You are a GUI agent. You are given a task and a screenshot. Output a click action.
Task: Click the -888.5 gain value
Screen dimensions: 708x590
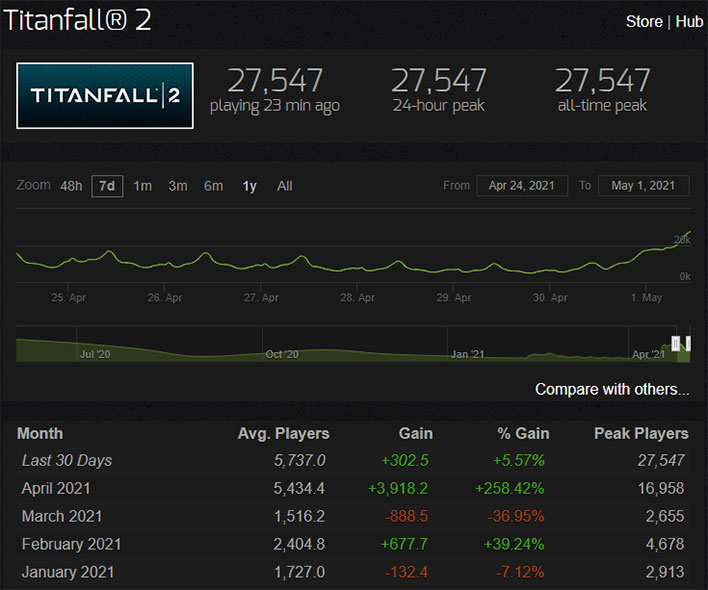[406, 516]
